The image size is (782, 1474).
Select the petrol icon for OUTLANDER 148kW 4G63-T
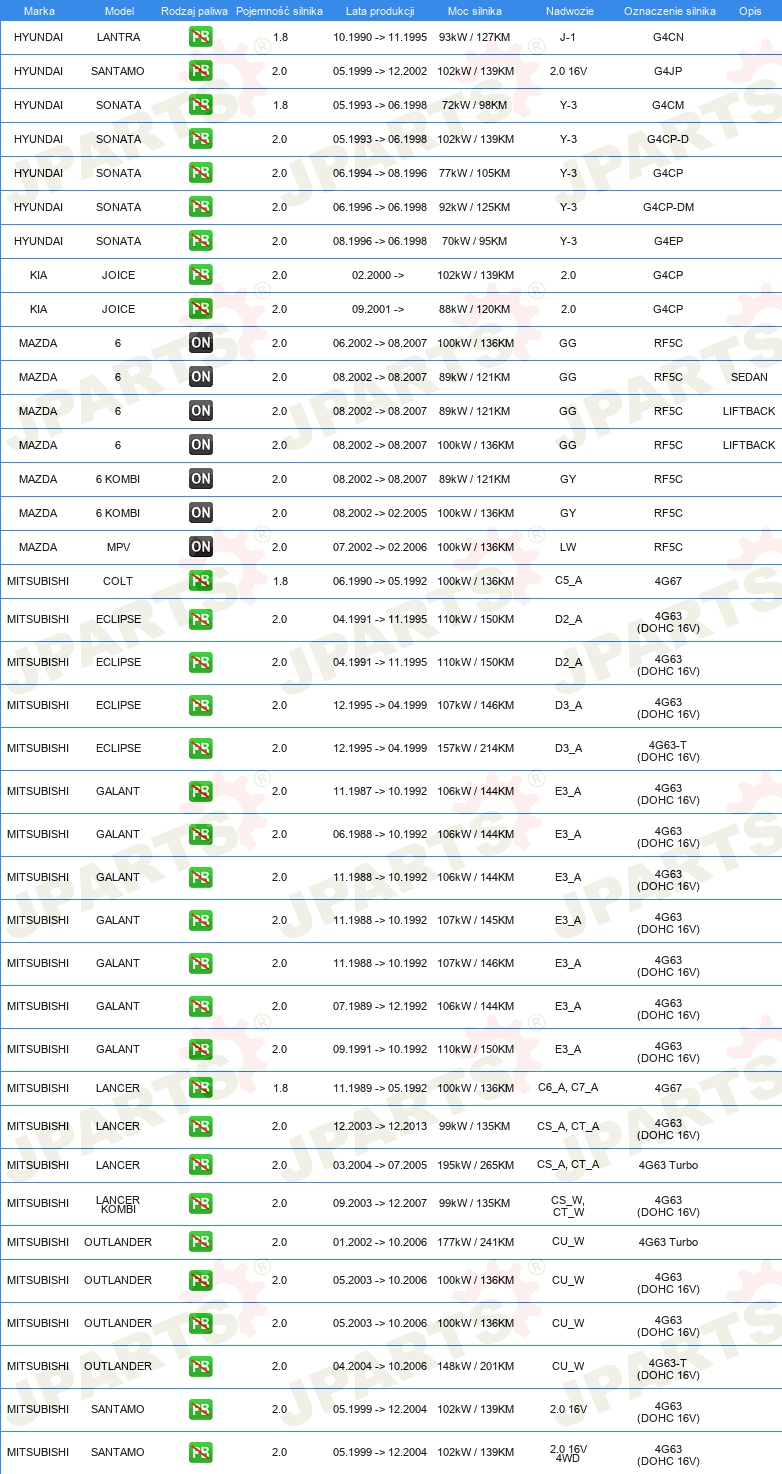tap(201, 1366)
